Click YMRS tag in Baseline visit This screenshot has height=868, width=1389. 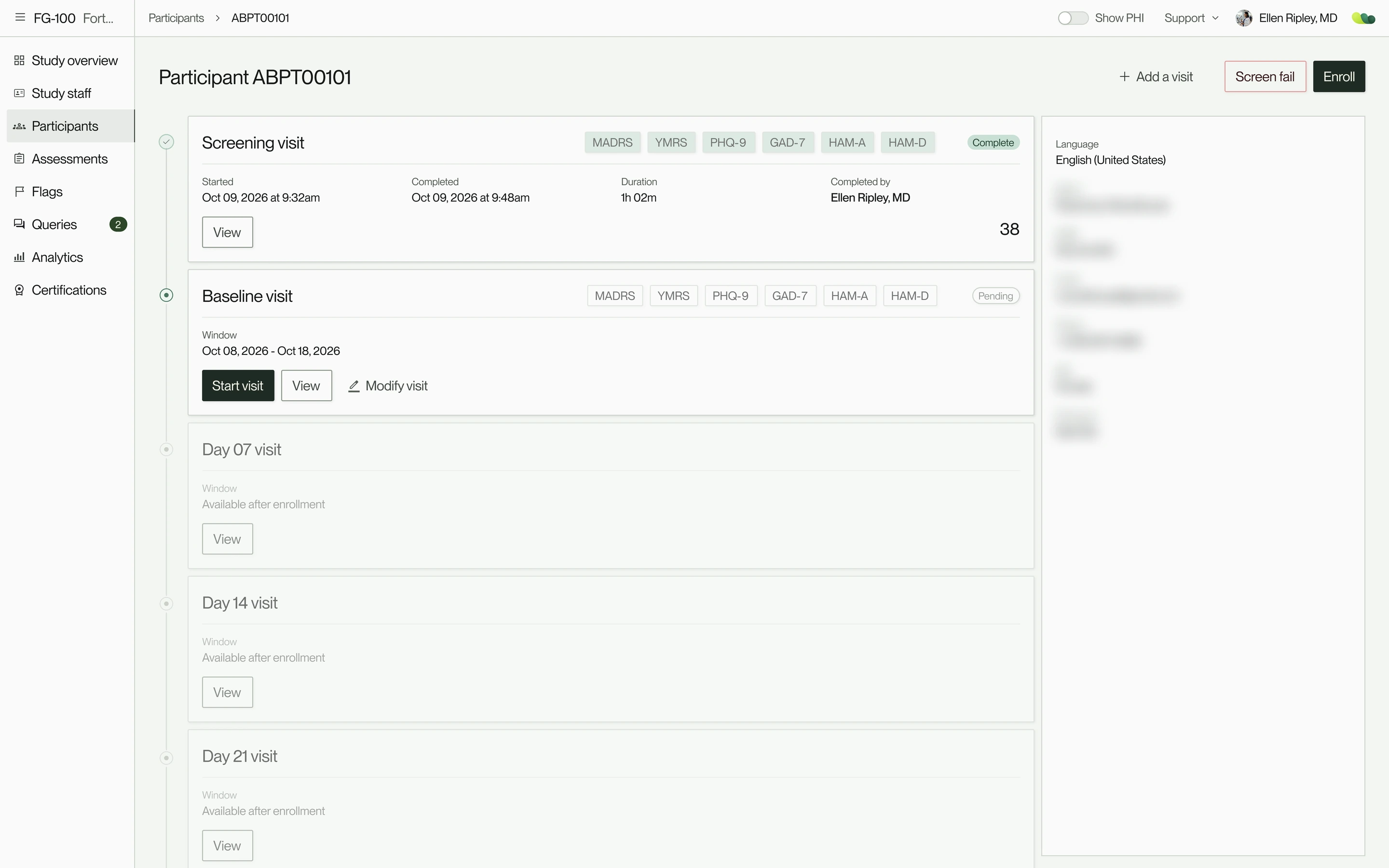tap(673, 296)
